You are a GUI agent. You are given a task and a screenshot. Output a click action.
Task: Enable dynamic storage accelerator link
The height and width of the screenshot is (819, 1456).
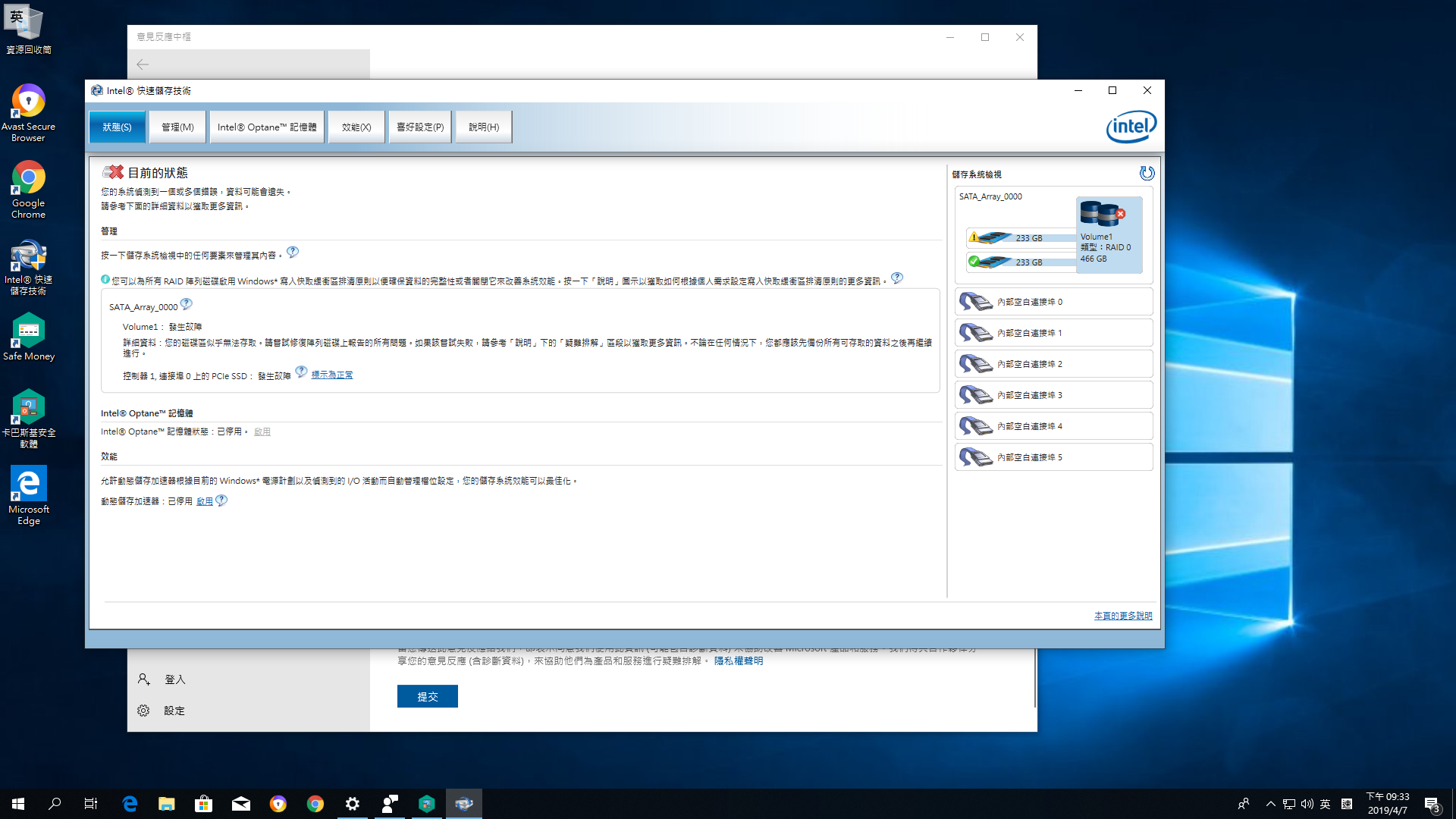pos(204,501)
